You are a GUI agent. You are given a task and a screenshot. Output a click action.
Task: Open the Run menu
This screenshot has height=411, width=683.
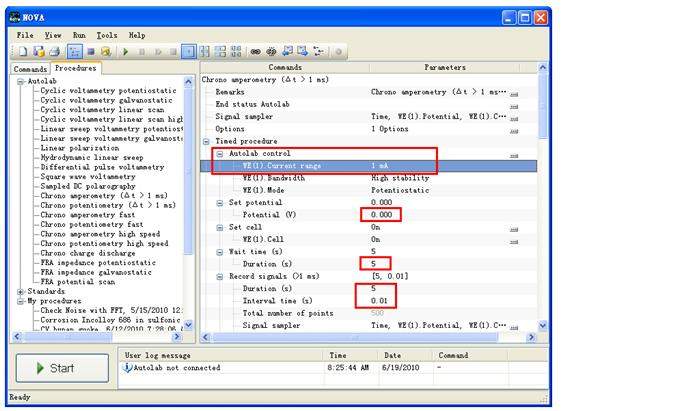pyautogui.click(x=79, y=35)
